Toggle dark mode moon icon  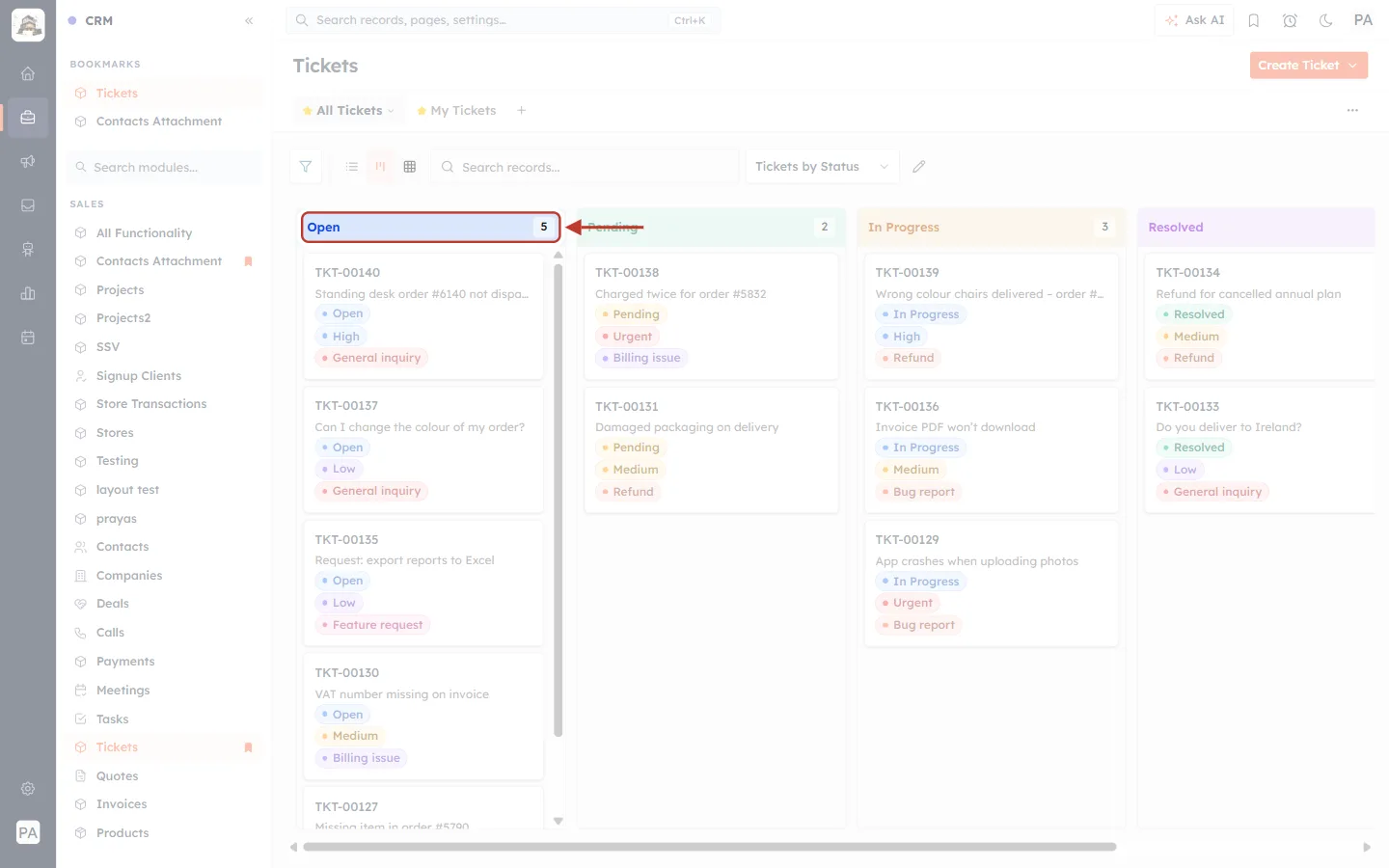point(1326,20)
